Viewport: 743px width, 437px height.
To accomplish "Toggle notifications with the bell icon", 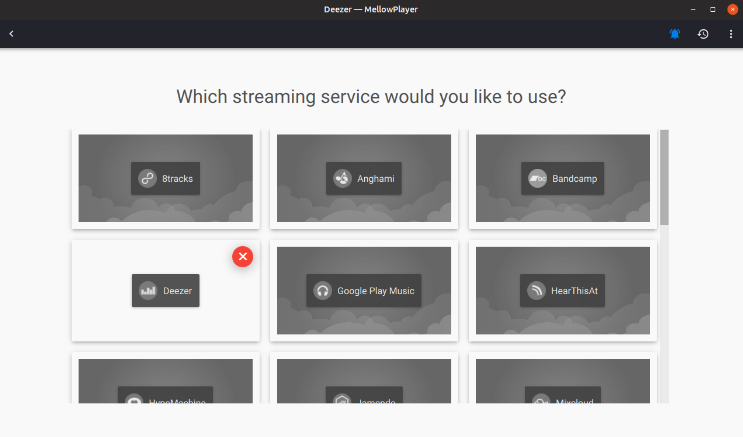I will point(675,34).
